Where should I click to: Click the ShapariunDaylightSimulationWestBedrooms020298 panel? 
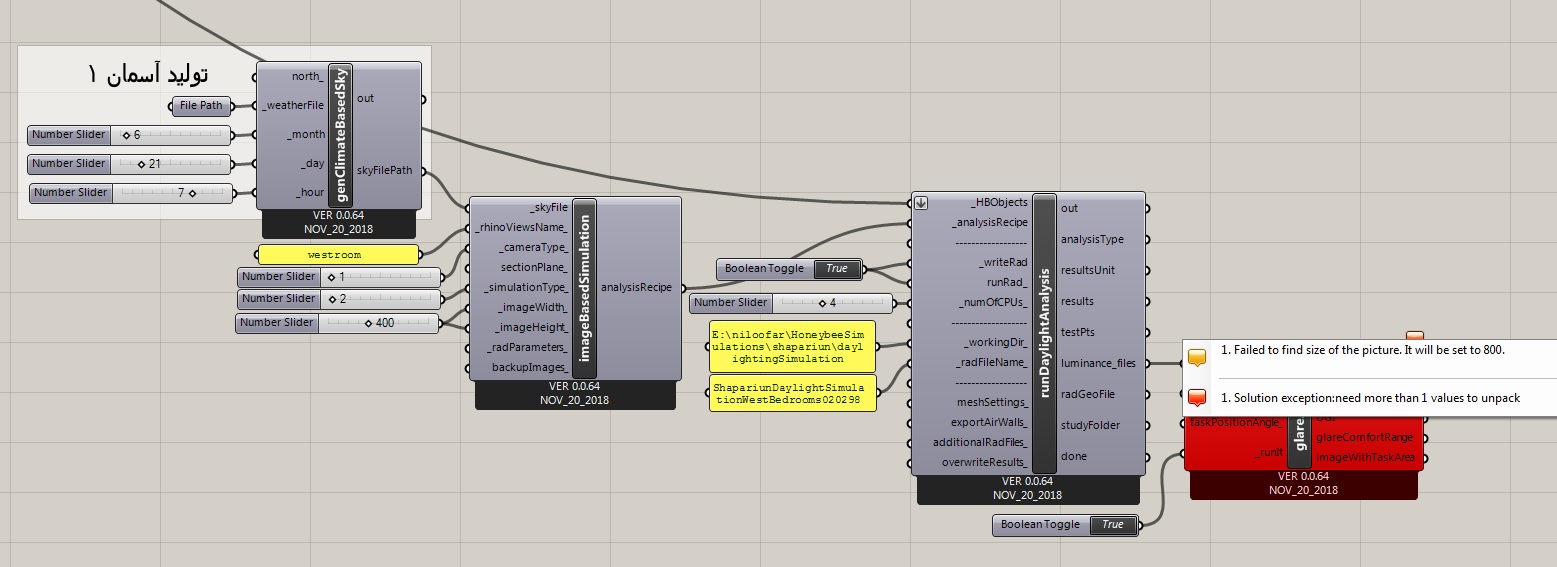click(792, 393)
